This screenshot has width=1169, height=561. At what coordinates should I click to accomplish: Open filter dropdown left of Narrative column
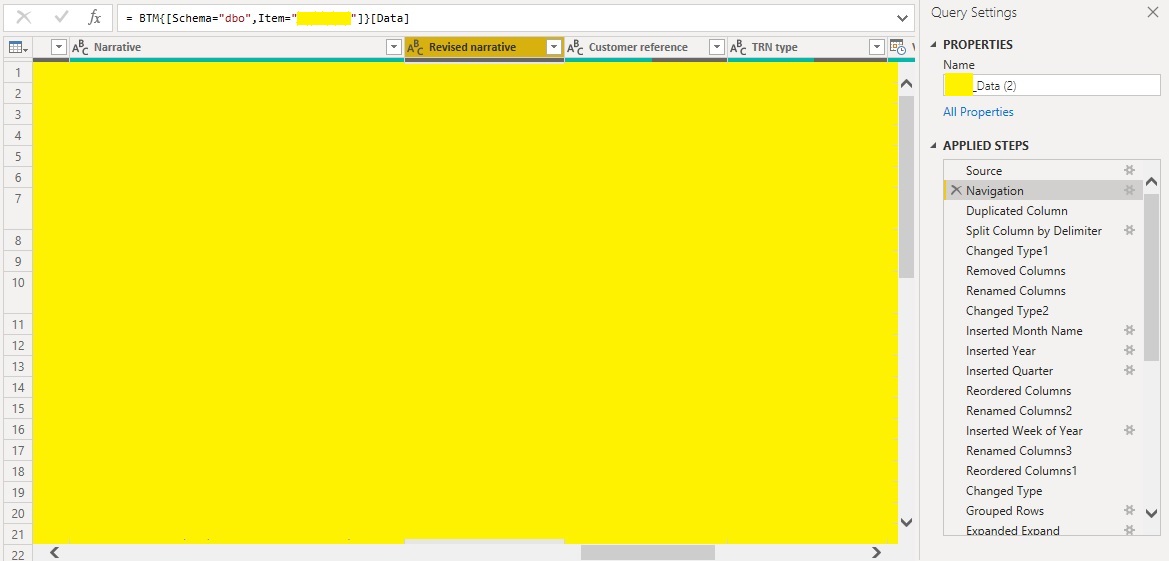coord(59,47)
